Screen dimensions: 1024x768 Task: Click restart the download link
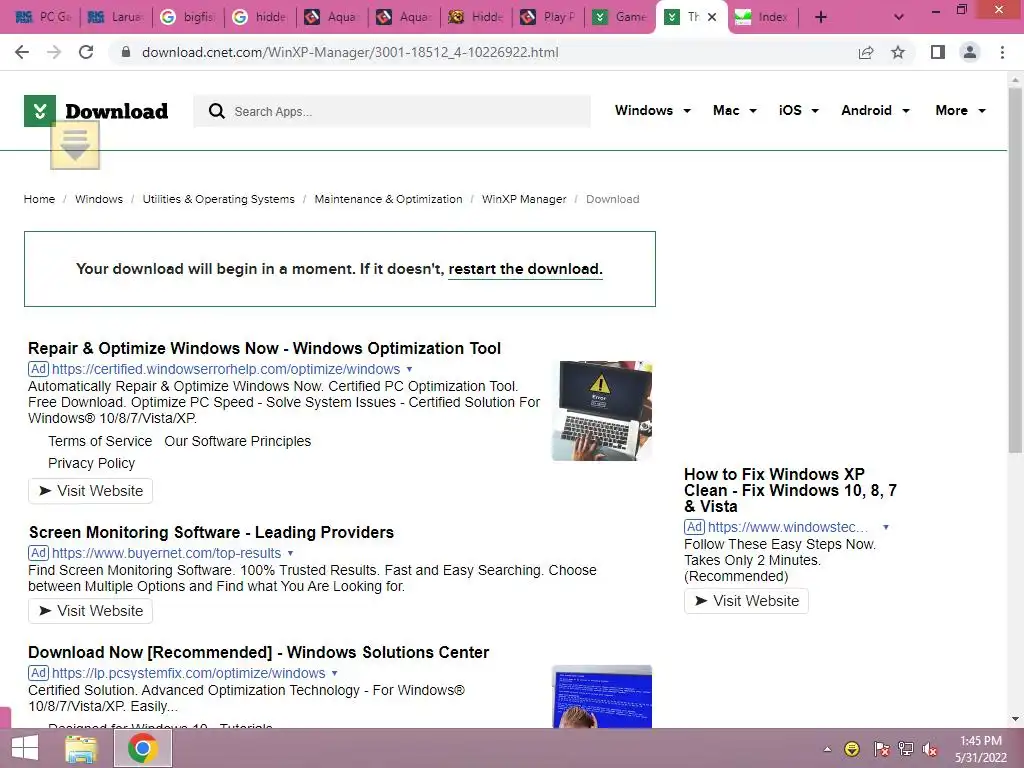click(525, 269)
